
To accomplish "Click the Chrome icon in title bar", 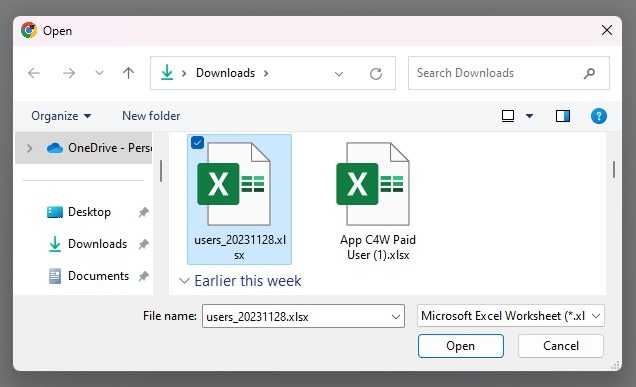I will pyautogui.click(x=29, y=30).
